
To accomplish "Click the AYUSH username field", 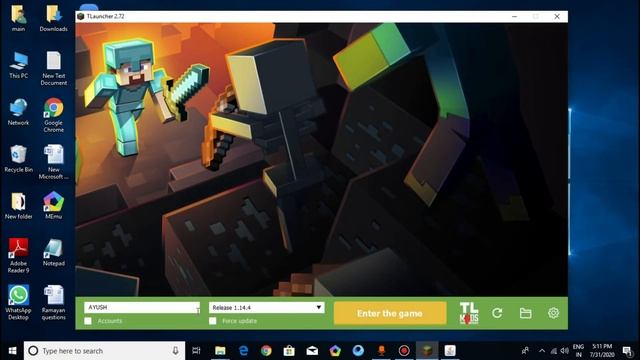I will coord(142,307).
